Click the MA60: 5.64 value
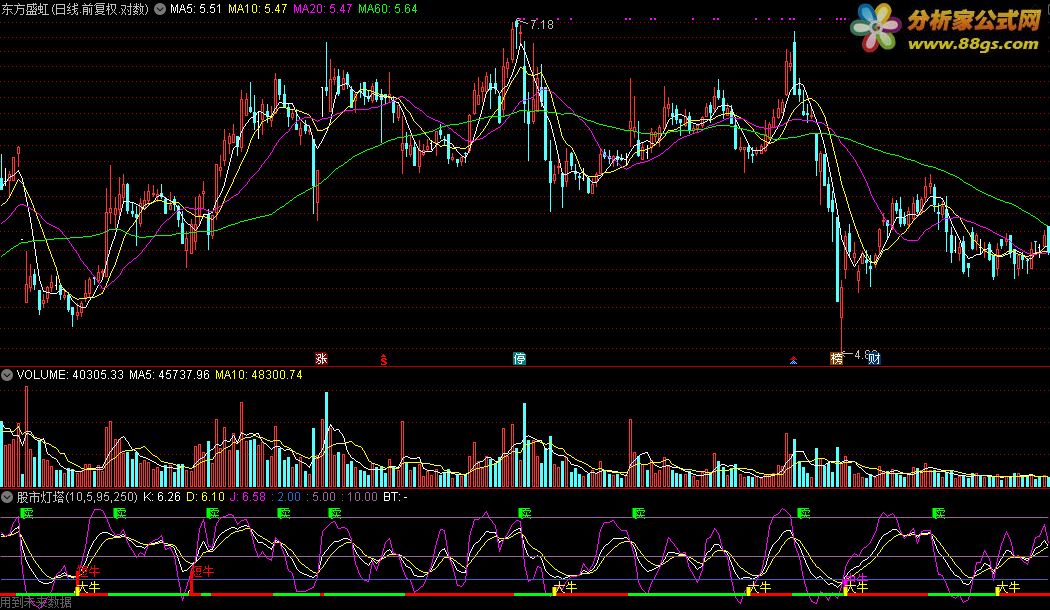This screenshot has height=610, width=1050. 388,9
